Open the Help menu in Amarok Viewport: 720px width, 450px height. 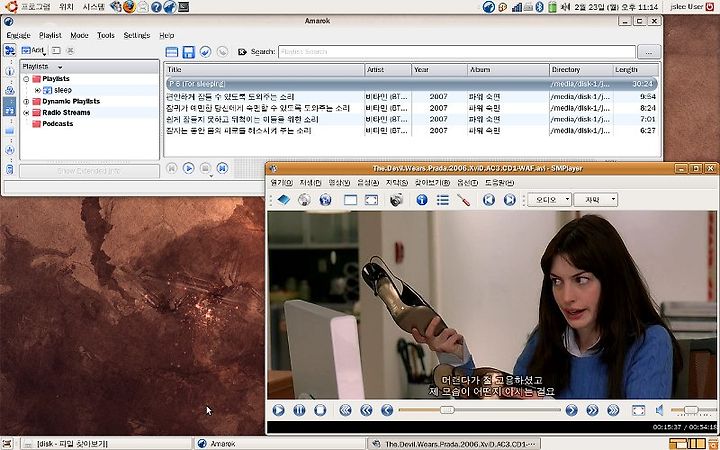(167, 35)
